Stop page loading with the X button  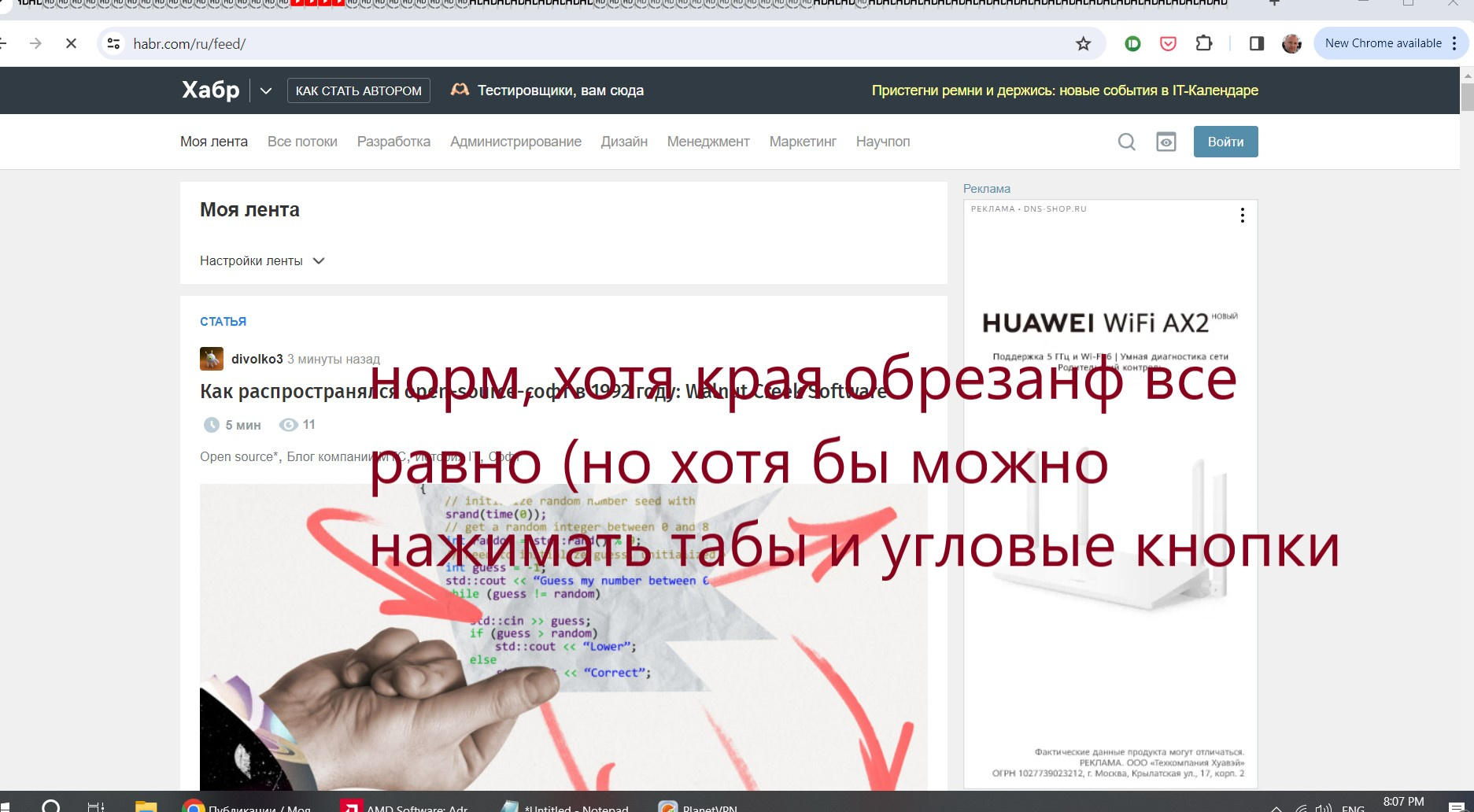tap(71, 44)
